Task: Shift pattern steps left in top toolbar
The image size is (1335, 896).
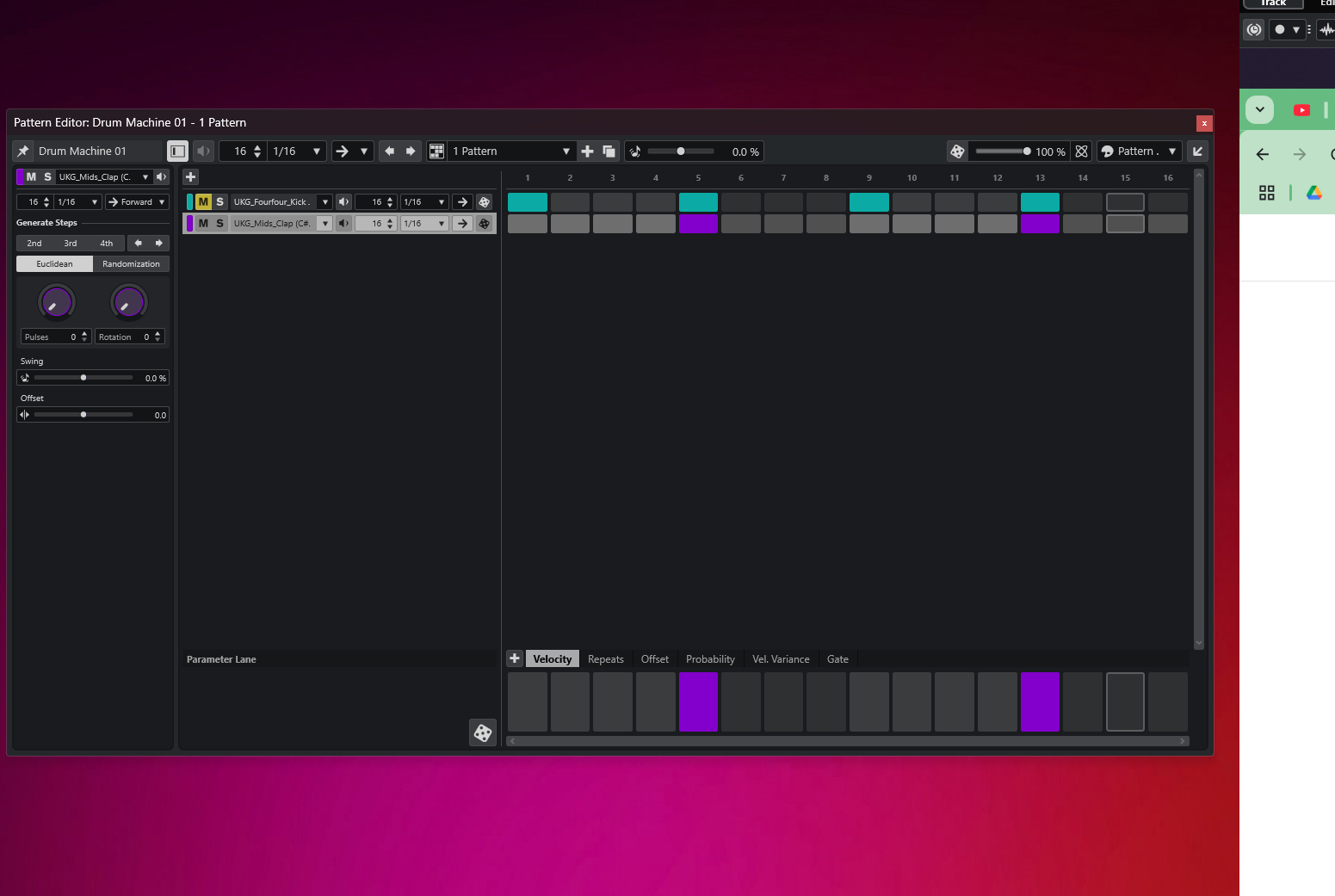Action: (x=390, y=151)
